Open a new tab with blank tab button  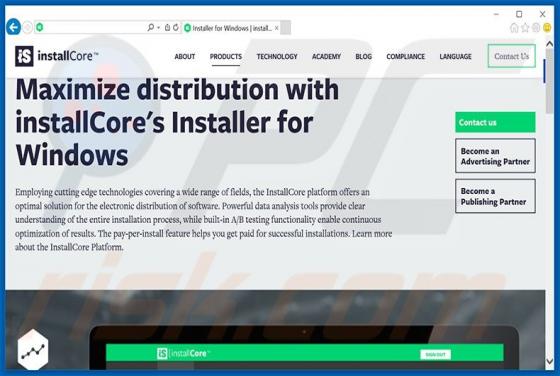pos(285,28)
